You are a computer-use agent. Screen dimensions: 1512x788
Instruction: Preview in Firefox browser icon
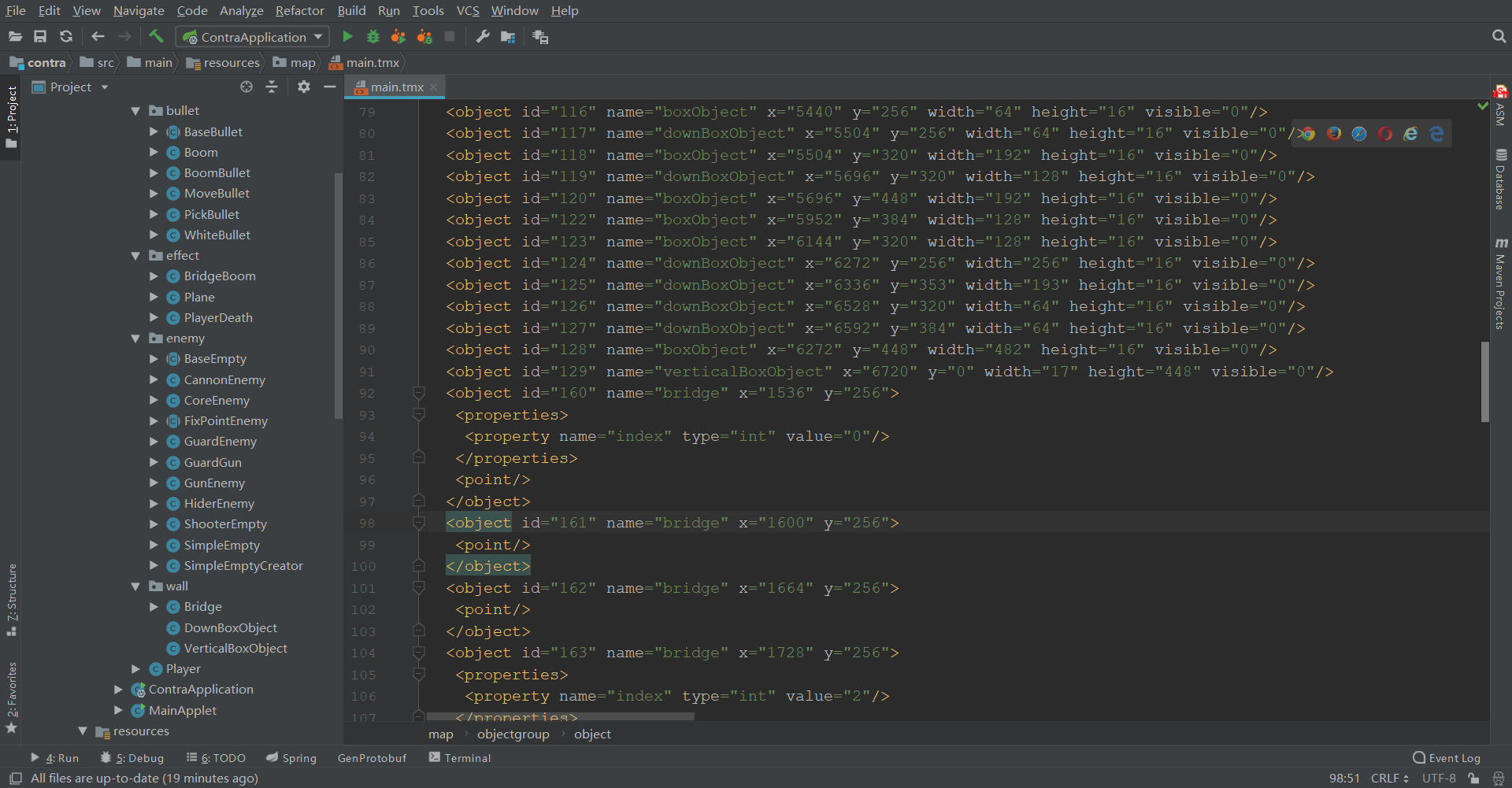click(x=1334, y=134)
